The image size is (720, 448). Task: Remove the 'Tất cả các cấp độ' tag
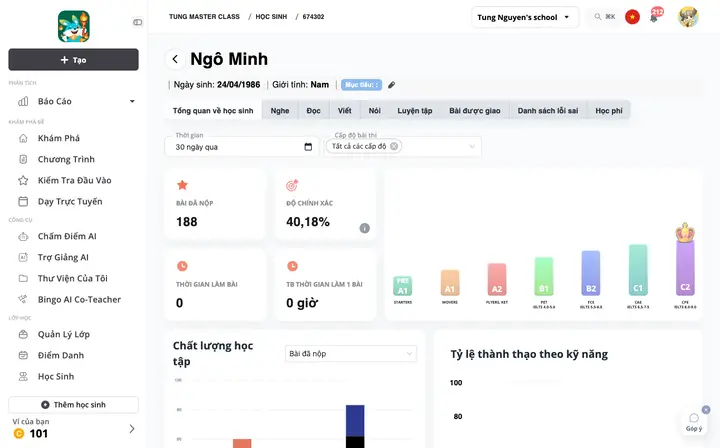click(394, 146)
